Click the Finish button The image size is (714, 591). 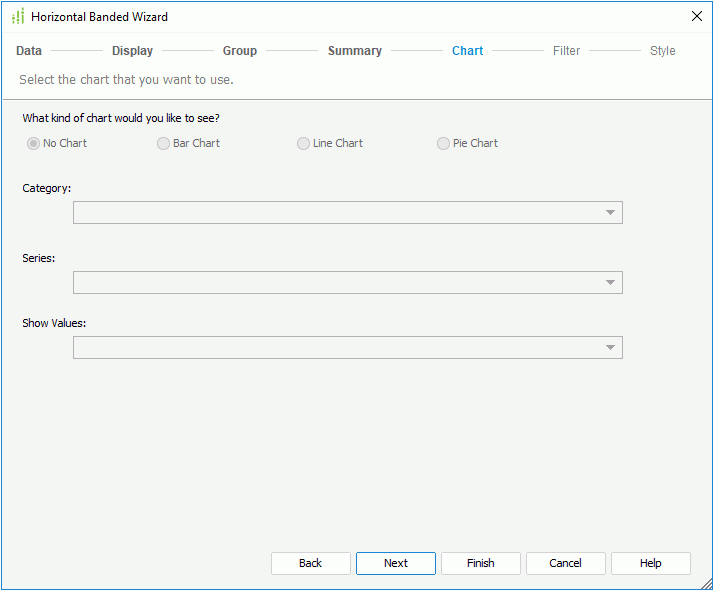coord(481,563)
